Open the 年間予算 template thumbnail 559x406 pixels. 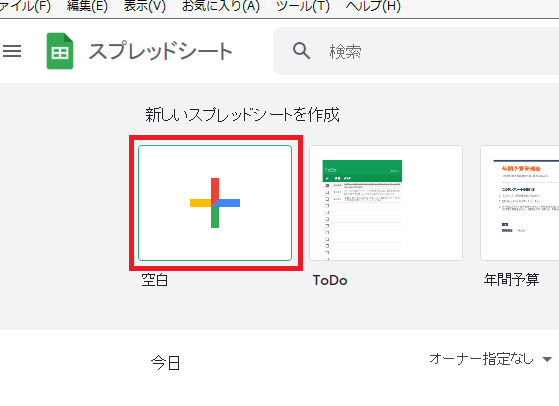click(x=520, y=203)
